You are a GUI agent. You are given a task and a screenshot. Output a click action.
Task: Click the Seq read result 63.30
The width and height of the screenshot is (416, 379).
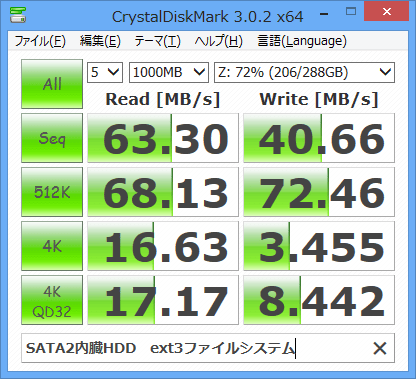(163, 138)
